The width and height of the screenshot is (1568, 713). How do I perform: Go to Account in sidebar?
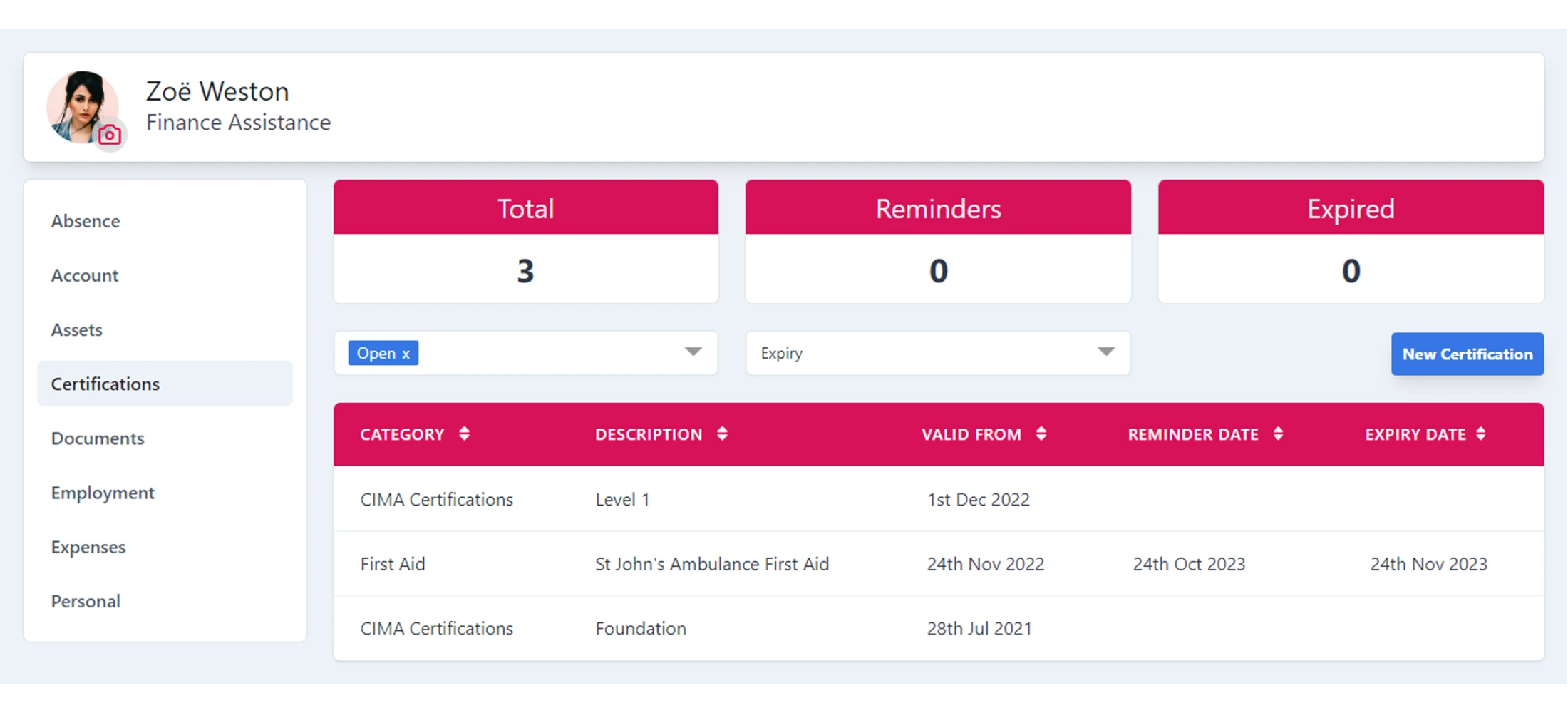point(85,275)
